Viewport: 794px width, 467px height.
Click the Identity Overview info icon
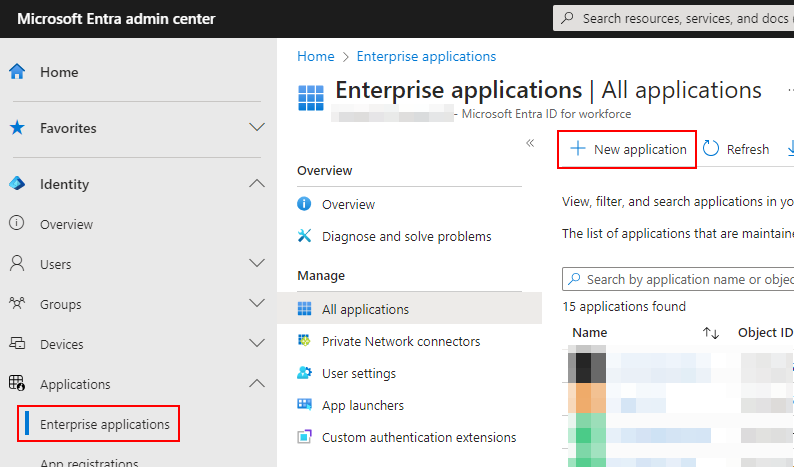pos(17,223)
